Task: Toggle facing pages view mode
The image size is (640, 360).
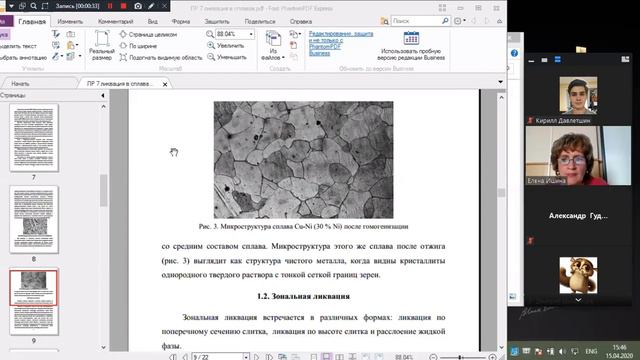Action: tap(340, 357)
